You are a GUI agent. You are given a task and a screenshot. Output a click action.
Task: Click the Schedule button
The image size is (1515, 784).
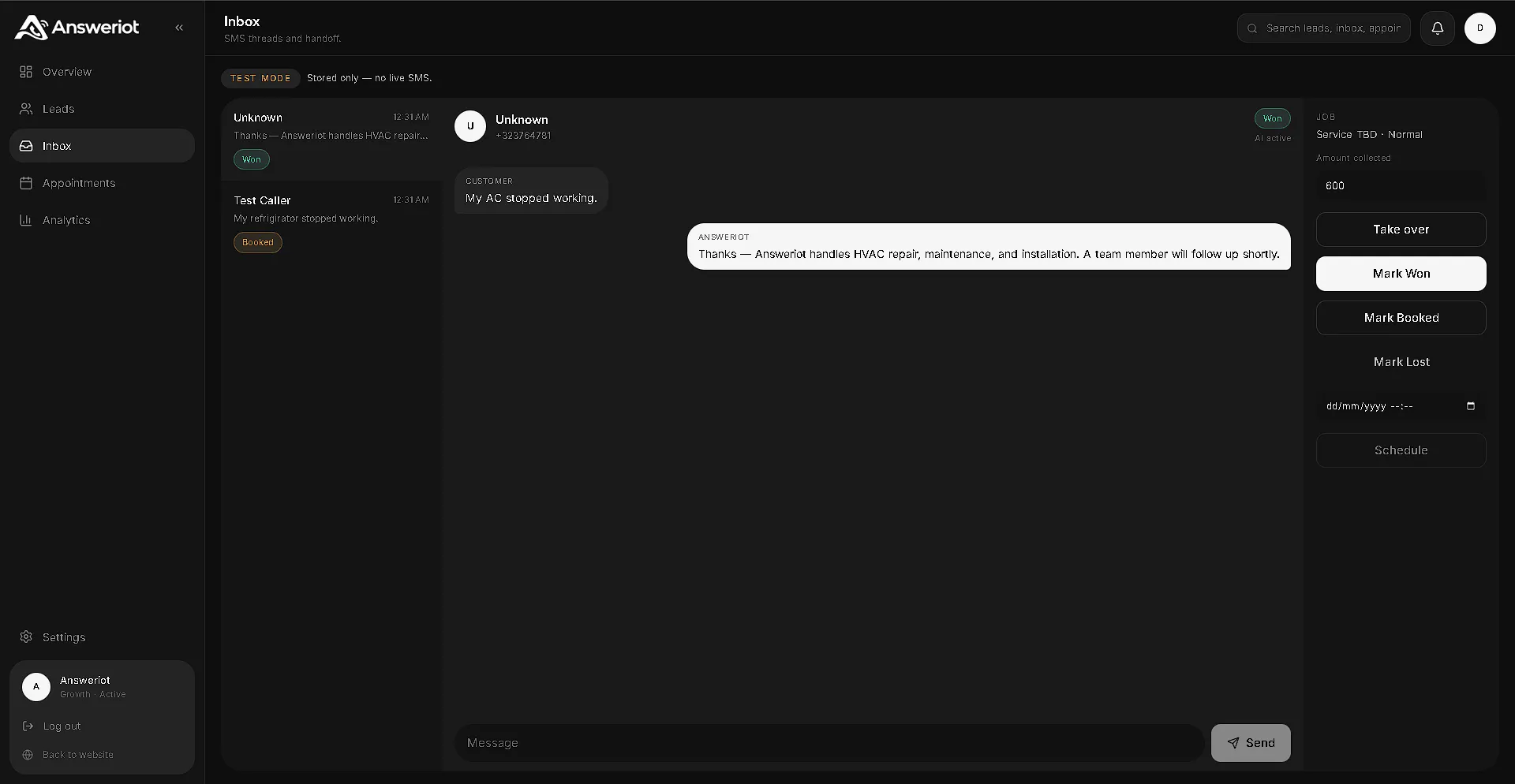click(1401, 450)
